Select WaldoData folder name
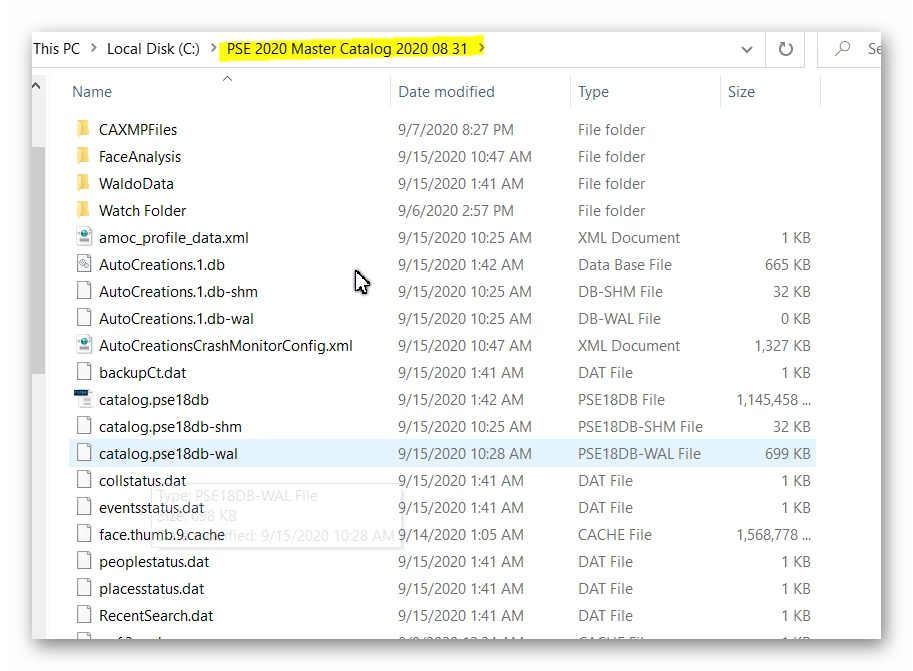Viewport: 913px width, 671px height. [136, 184]
